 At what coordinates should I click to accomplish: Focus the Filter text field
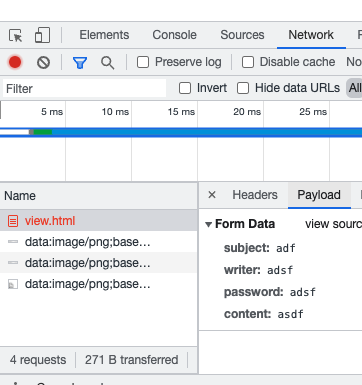pyautogui.click(x=85, y=89)
